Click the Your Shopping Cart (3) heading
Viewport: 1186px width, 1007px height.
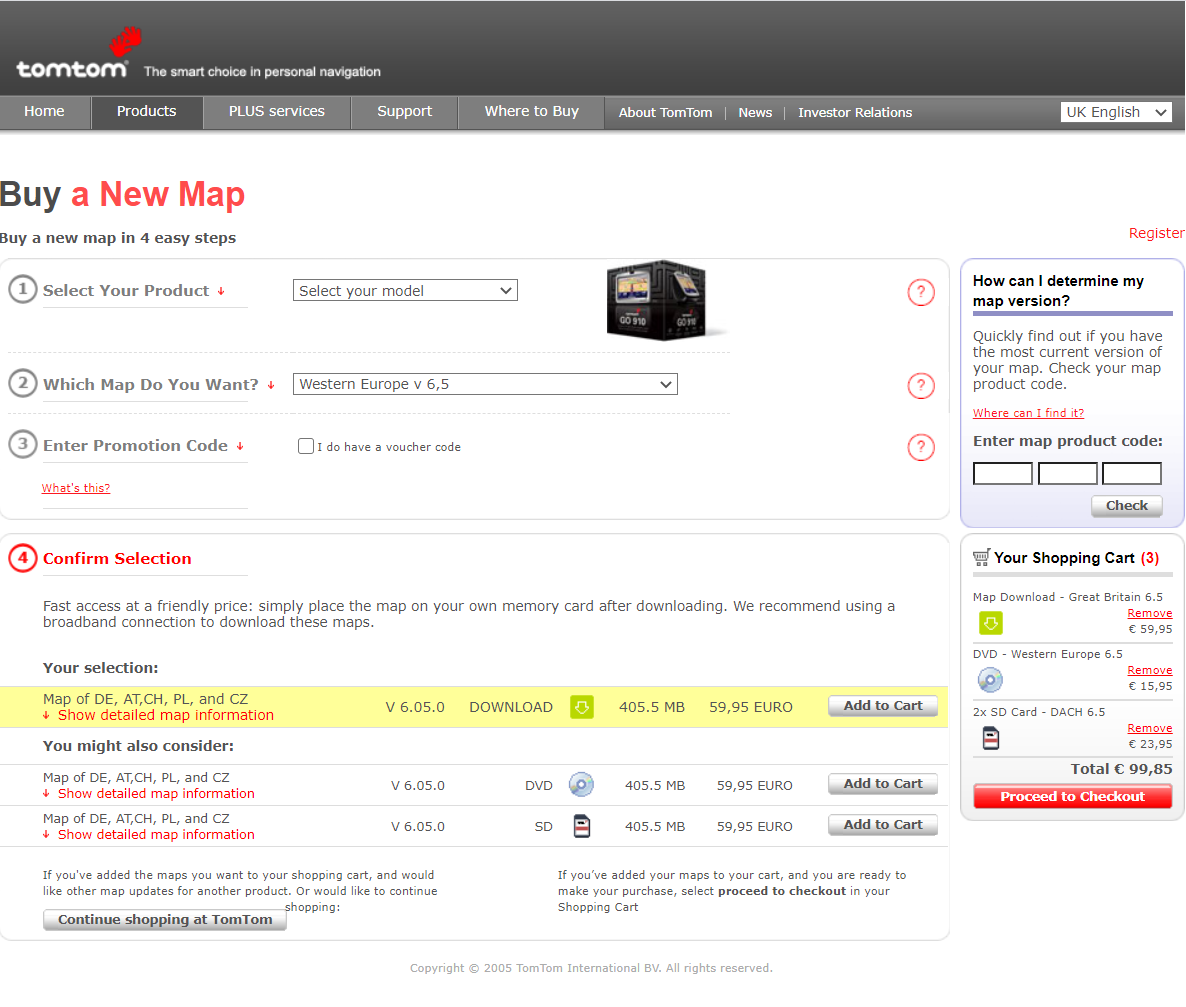click(1076, 558)
